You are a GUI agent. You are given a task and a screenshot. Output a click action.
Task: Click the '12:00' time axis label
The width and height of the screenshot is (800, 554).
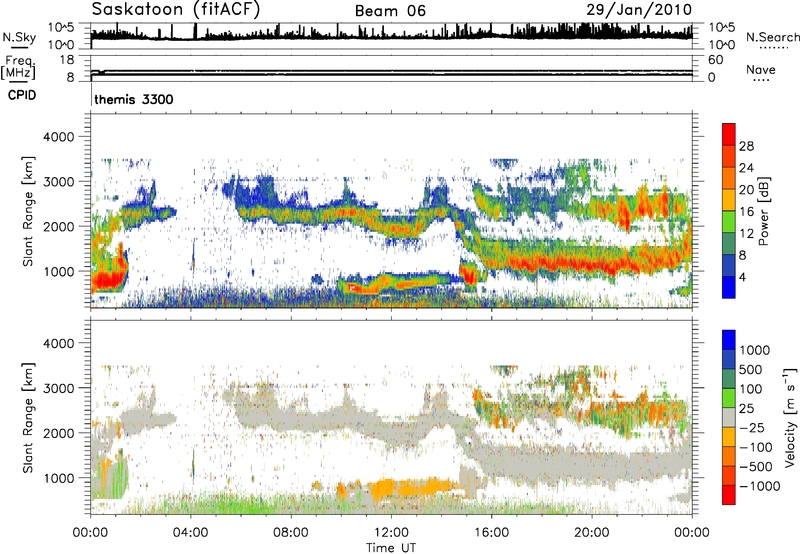(x=391, y=533)
